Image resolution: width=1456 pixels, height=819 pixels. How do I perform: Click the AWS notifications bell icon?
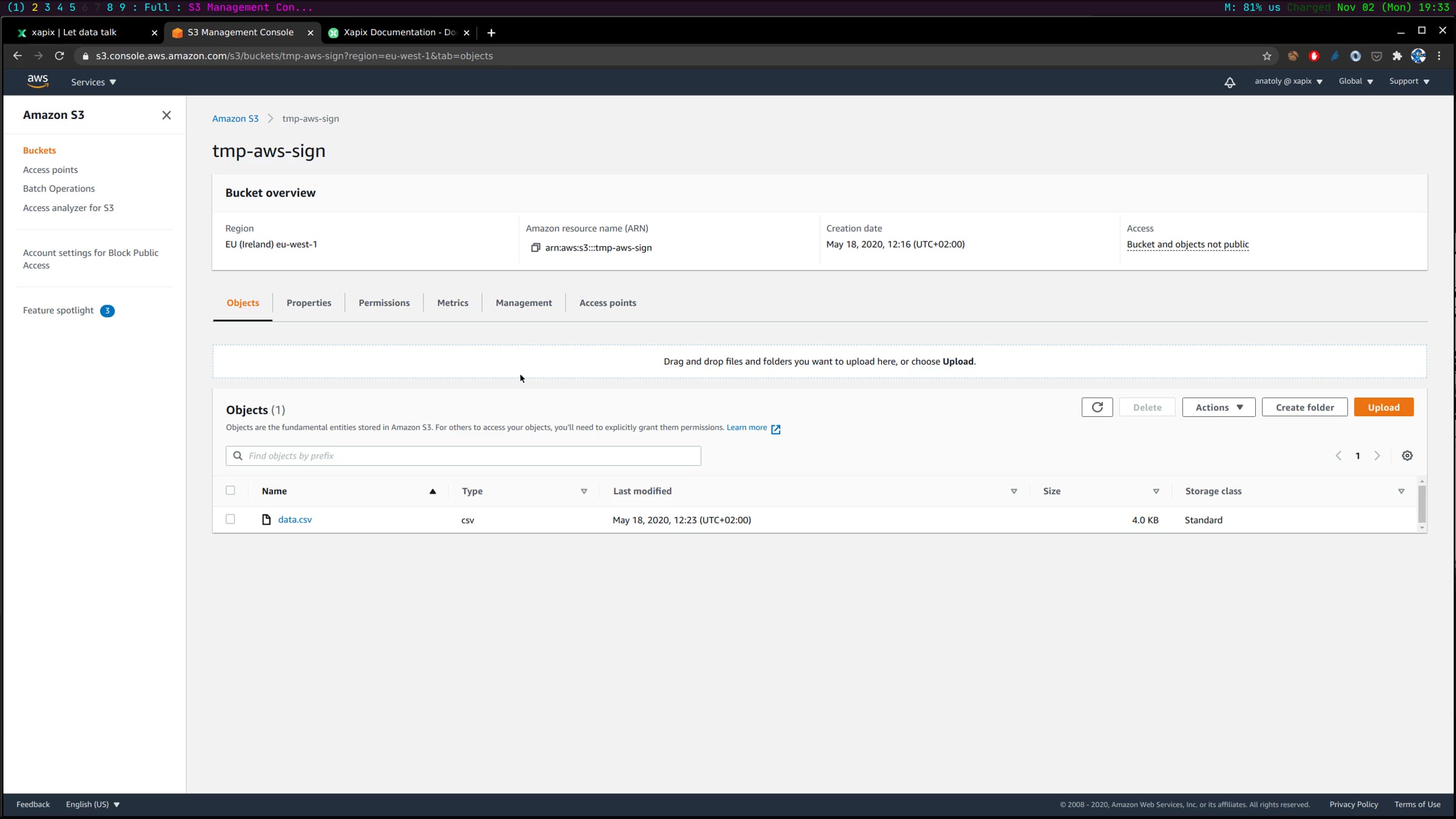click(x=1229, y=82)
